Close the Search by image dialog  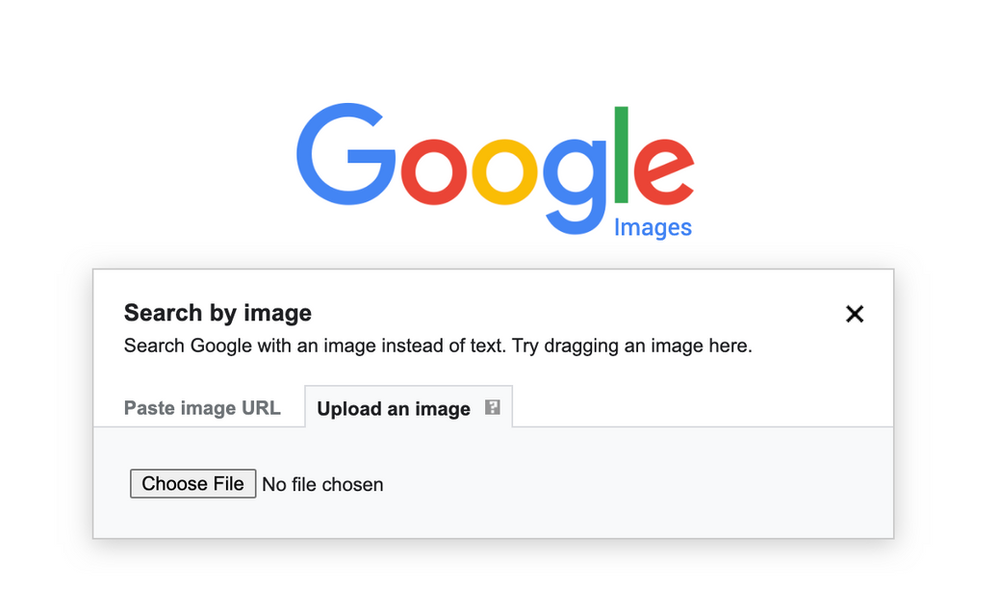[854, 314]
